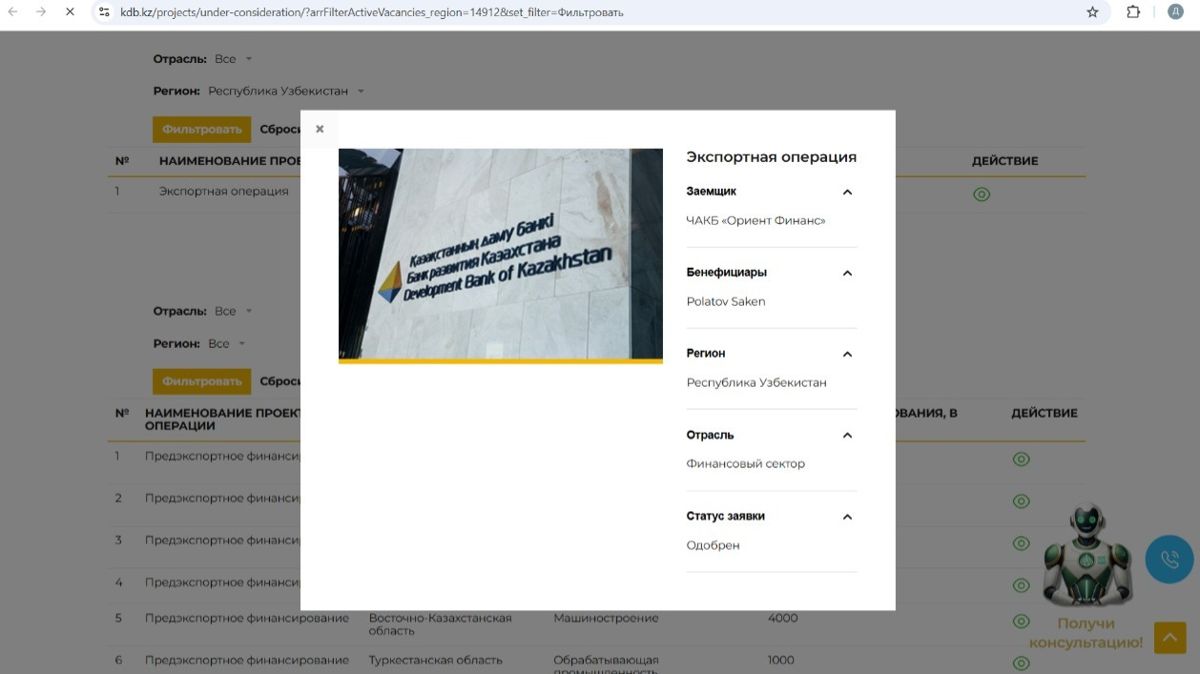1200x674 pixels.
Task: Collapse the Бенефициары section chevron
Action: [847, 273]
